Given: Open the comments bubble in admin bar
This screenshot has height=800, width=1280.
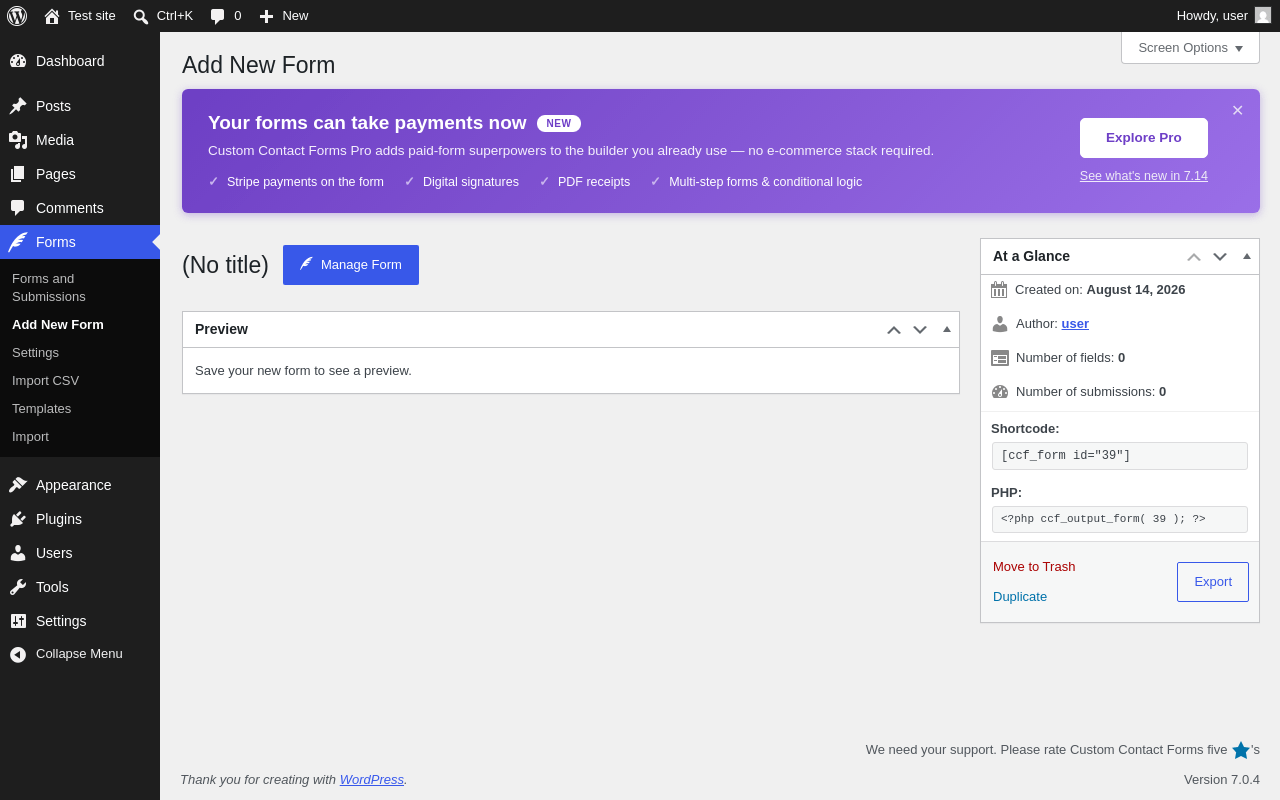Looking at the screenshot, I should (217, 16).
